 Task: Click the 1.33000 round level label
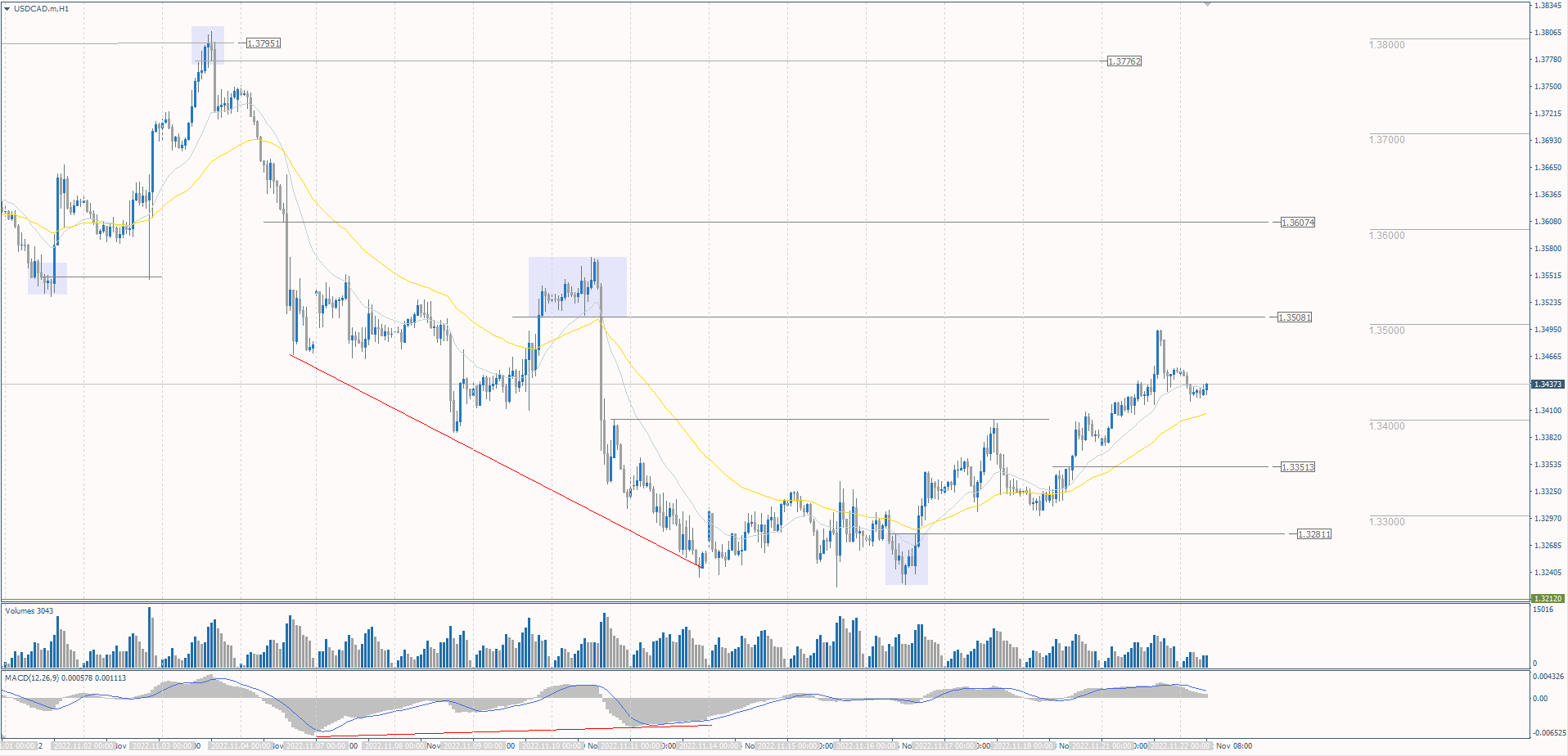[1387, 522]
